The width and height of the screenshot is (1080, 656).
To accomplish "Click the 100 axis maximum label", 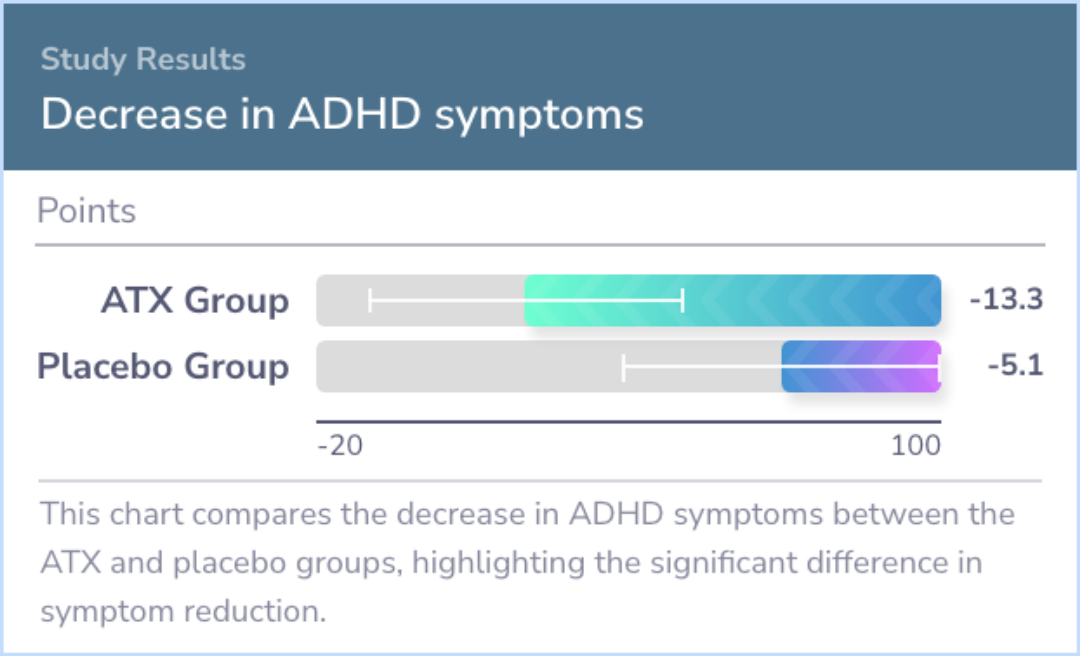I will click(915, 446).
